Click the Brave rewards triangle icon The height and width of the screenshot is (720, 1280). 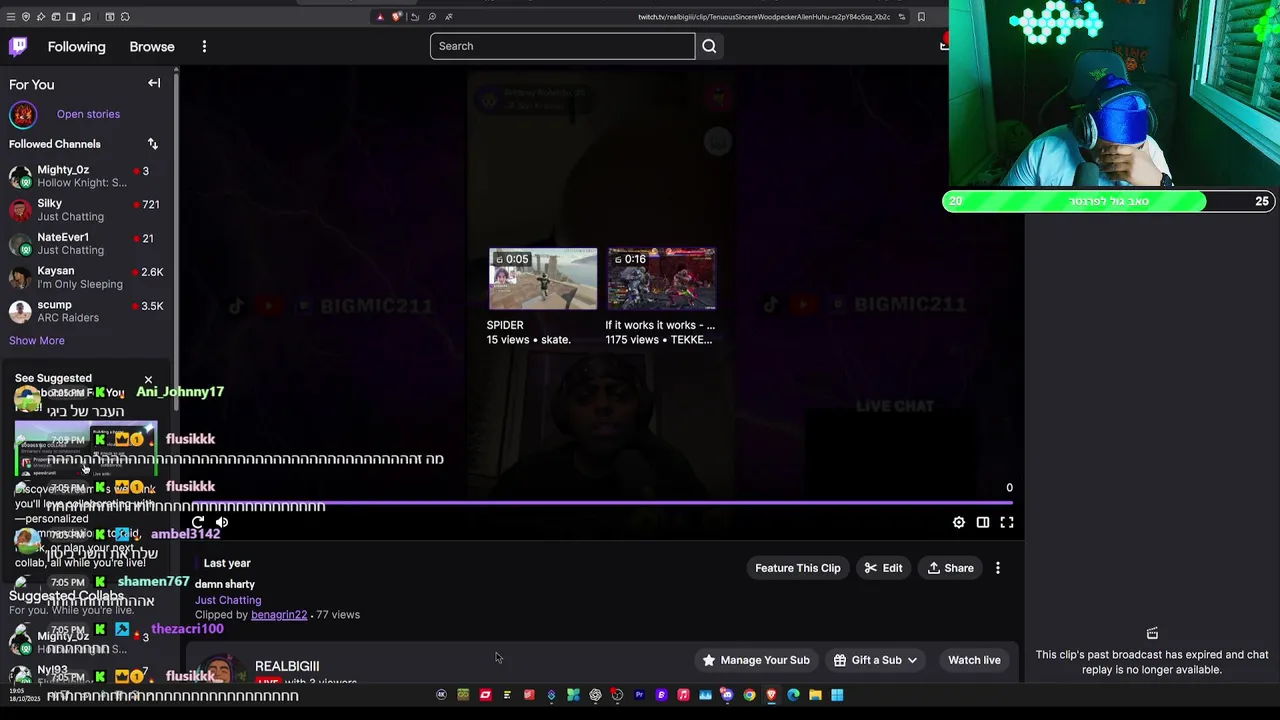pos(380,17)
